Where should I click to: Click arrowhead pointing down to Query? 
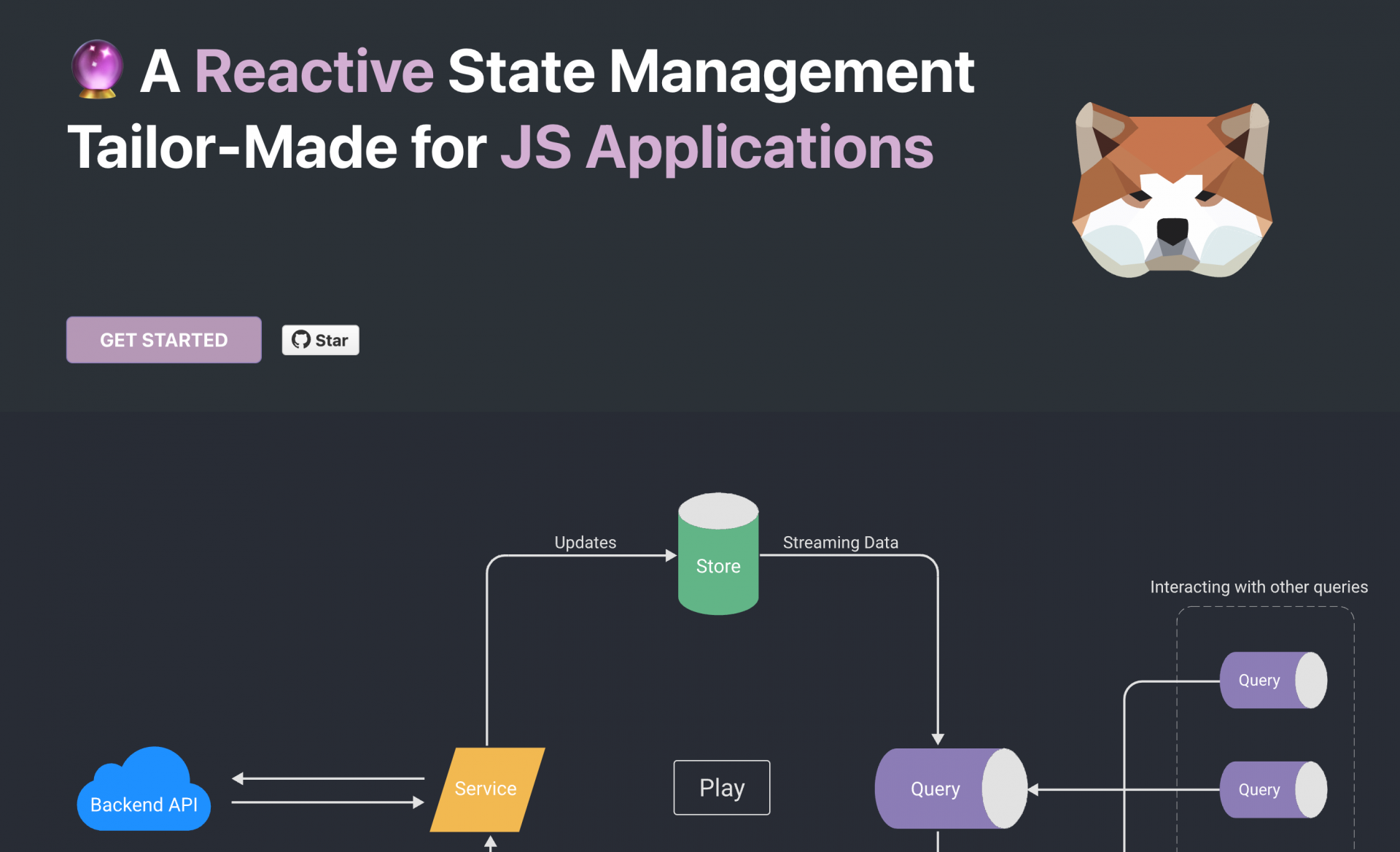point(938,739)
